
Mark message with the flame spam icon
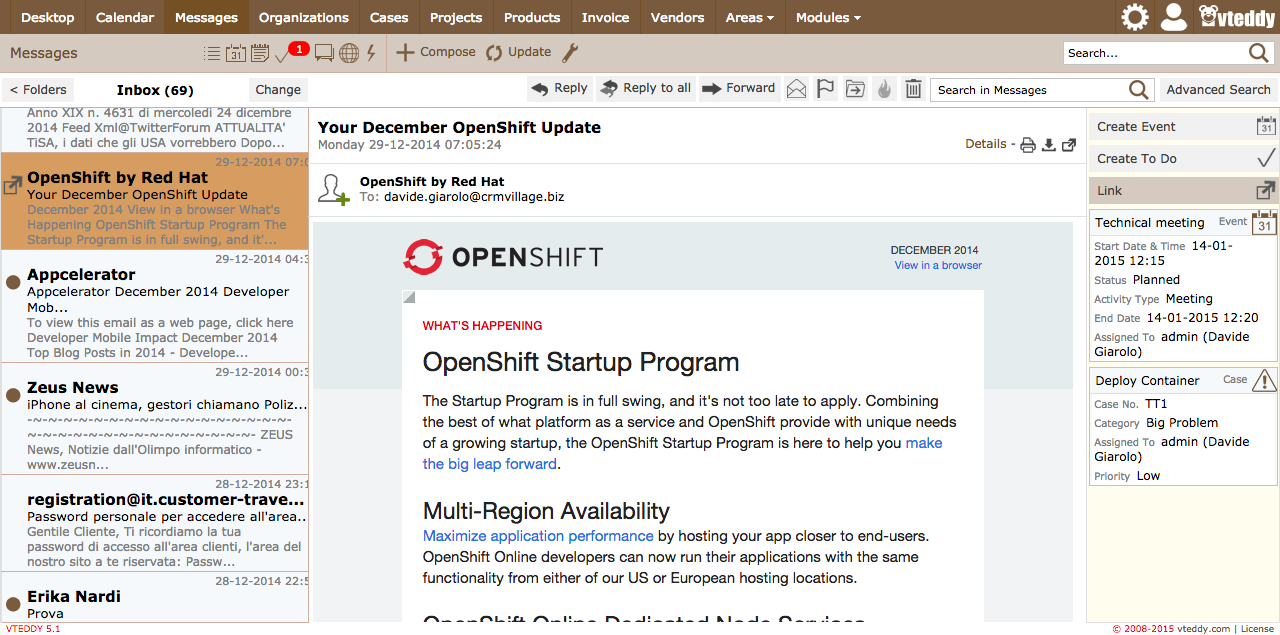pyautogui.click(x=884, y=89)
